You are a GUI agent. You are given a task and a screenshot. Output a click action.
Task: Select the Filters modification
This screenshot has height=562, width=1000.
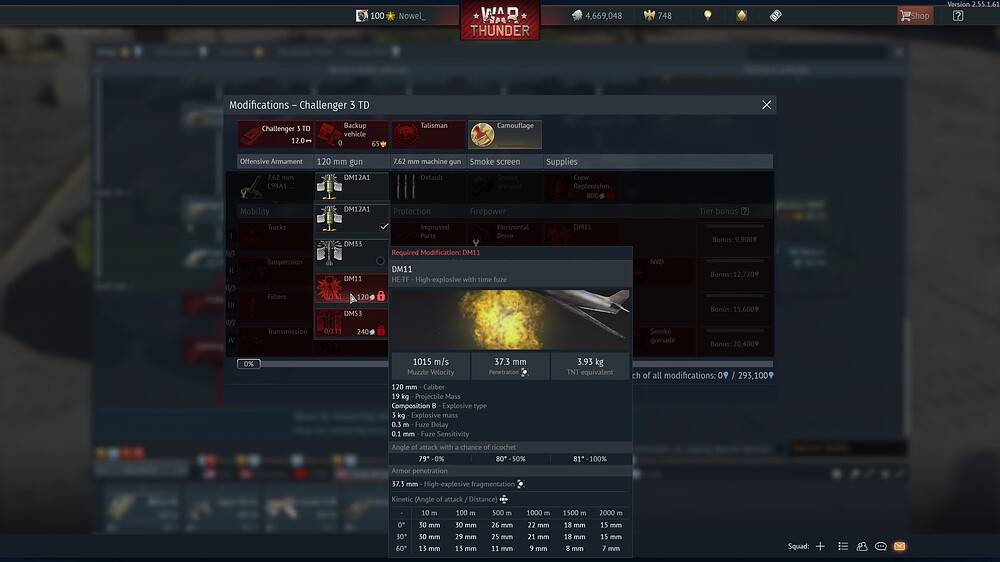275,305
